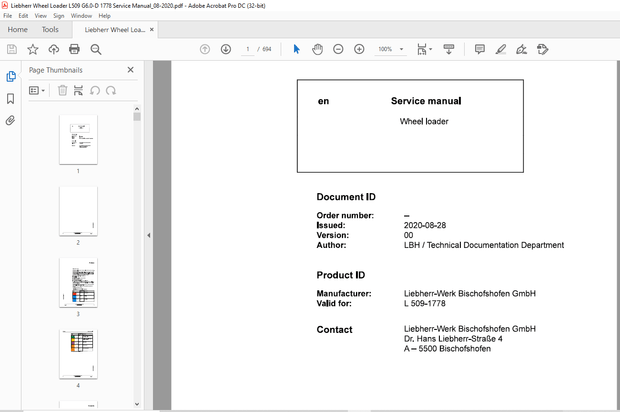This screenshot has height=412, width=620.
Task: Open the View menu
Action: pos(41,16)
